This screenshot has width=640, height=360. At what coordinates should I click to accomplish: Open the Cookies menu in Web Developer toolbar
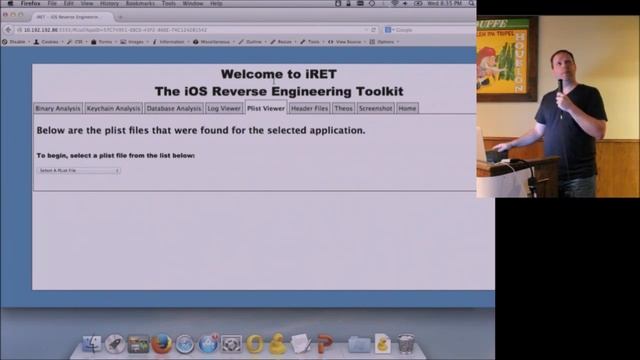(x=49, y=42)
